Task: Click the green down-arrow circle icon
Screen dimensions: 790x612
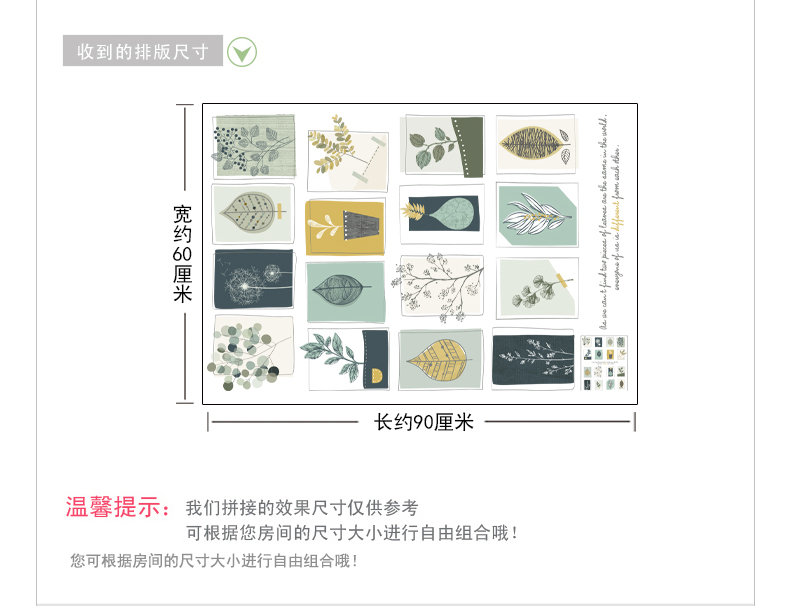Action: [x=242, y=52]
